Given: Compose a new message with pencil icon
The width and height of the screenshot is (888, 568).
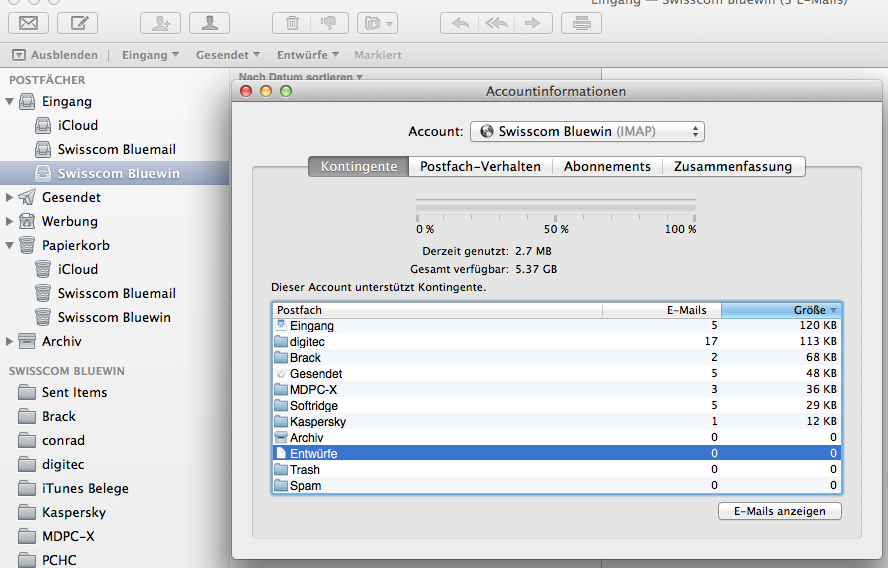Looking at the screenshot, I should tap(78, 23).
